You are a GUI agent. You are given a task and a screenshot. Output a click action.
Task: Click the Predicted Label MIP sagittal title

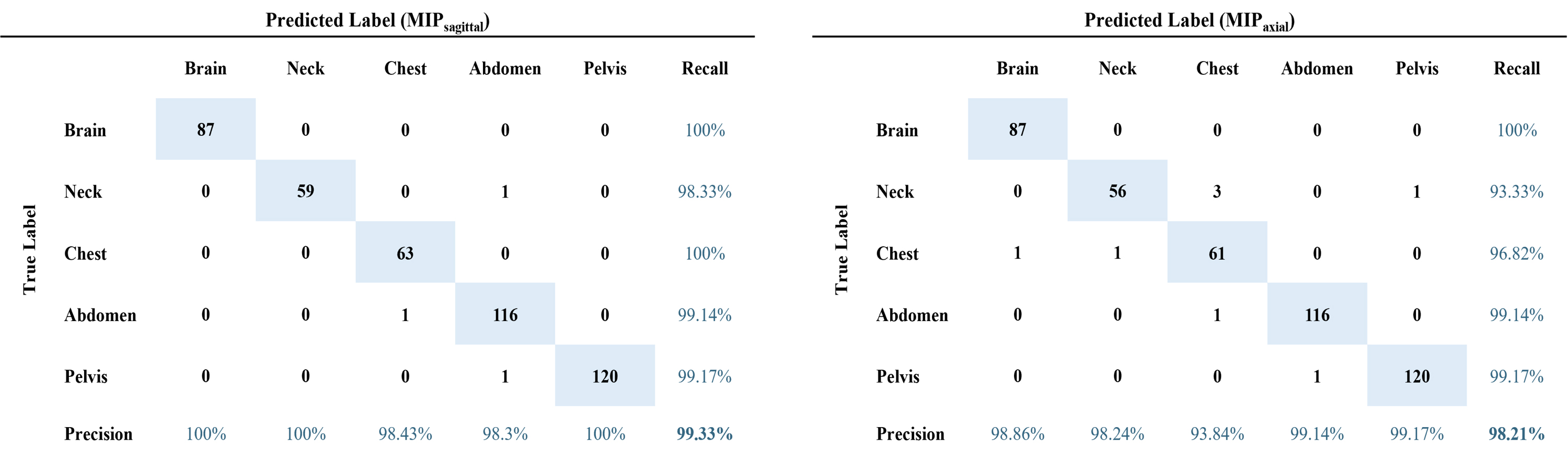tap(377, 21)
